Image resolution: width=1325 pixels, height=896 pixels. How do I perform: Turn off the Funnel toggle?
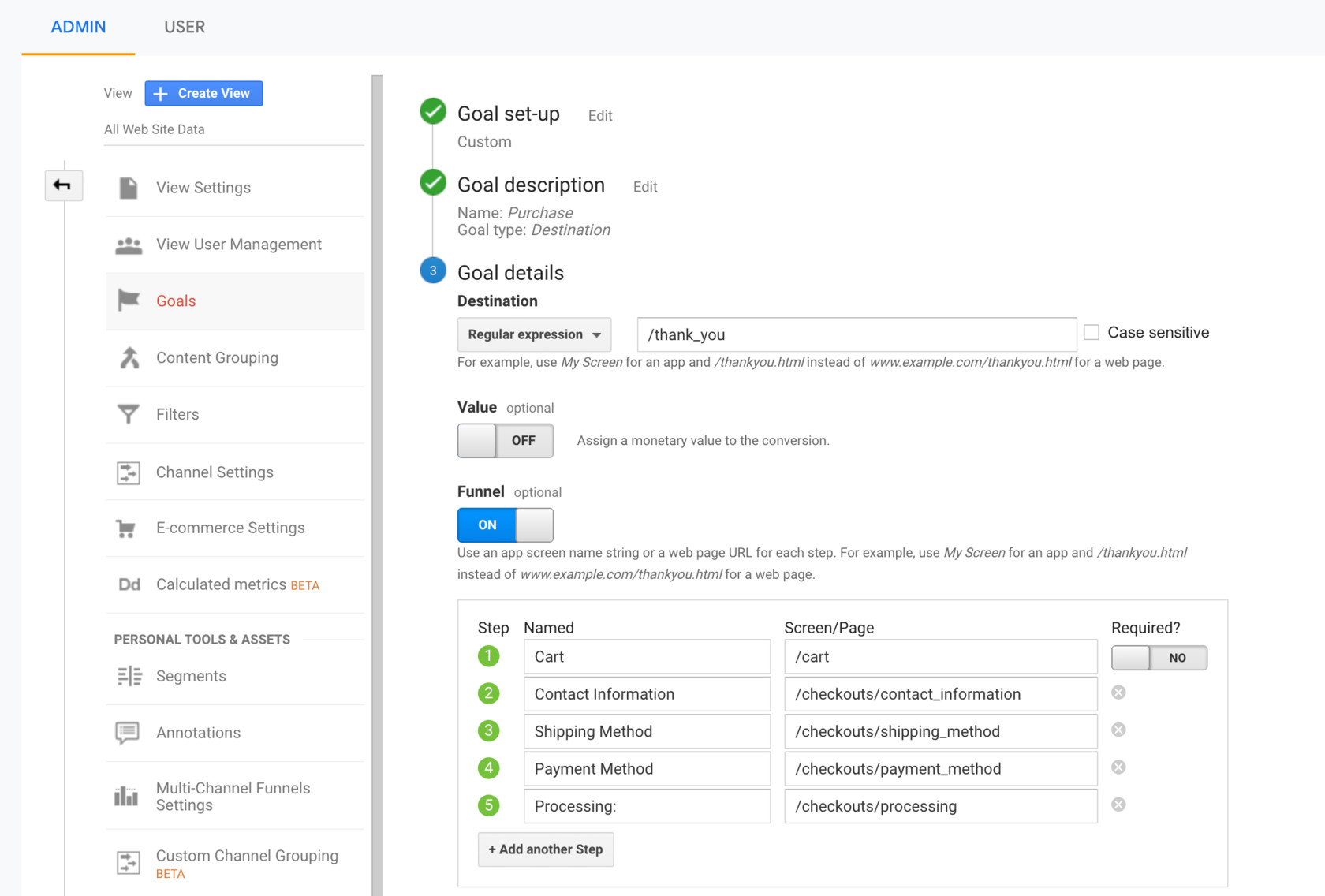[x=505, y=525]
